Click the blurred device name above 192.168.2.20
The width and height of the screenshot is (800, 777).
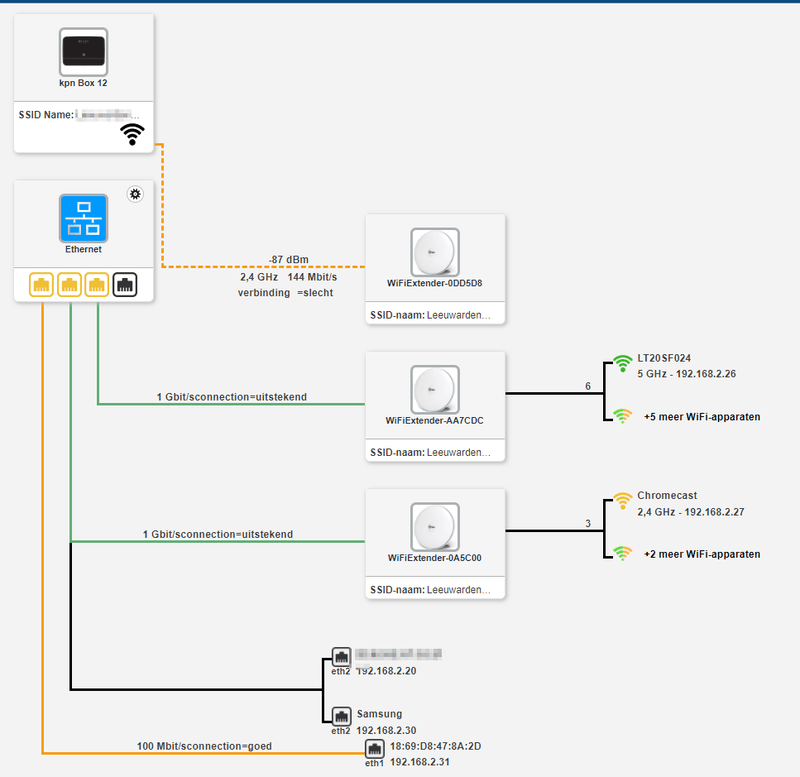tap(398, 654)
